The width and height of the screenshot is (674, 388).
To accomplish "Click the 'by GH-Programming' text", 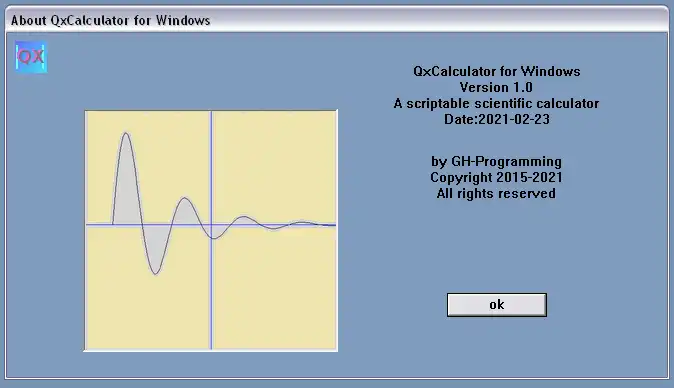I will (x=496, y=161).
